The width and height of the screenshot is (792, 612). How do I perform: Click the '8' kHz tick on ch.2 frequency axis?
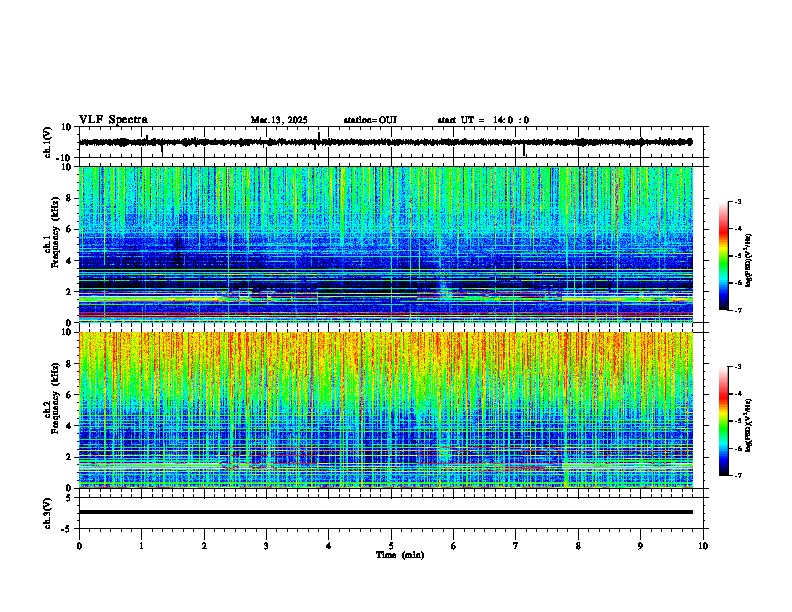pyautogui.click(x=69, y=364)
